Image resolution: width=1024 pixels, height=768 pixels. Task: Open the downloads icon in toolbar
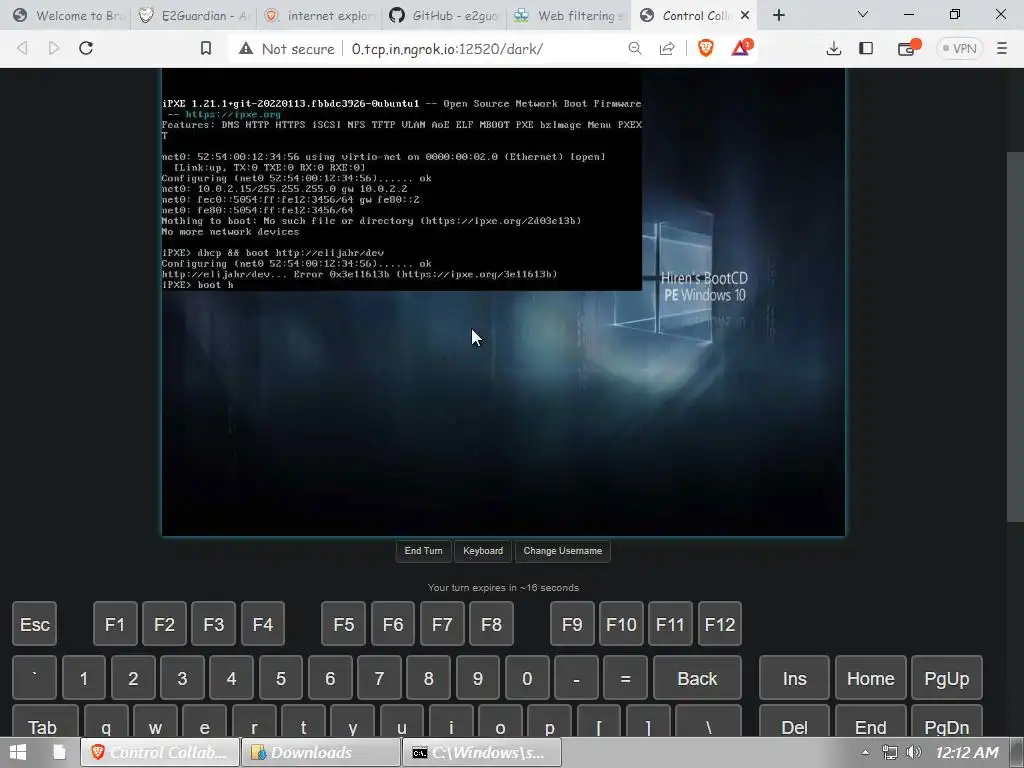[833, 48]
